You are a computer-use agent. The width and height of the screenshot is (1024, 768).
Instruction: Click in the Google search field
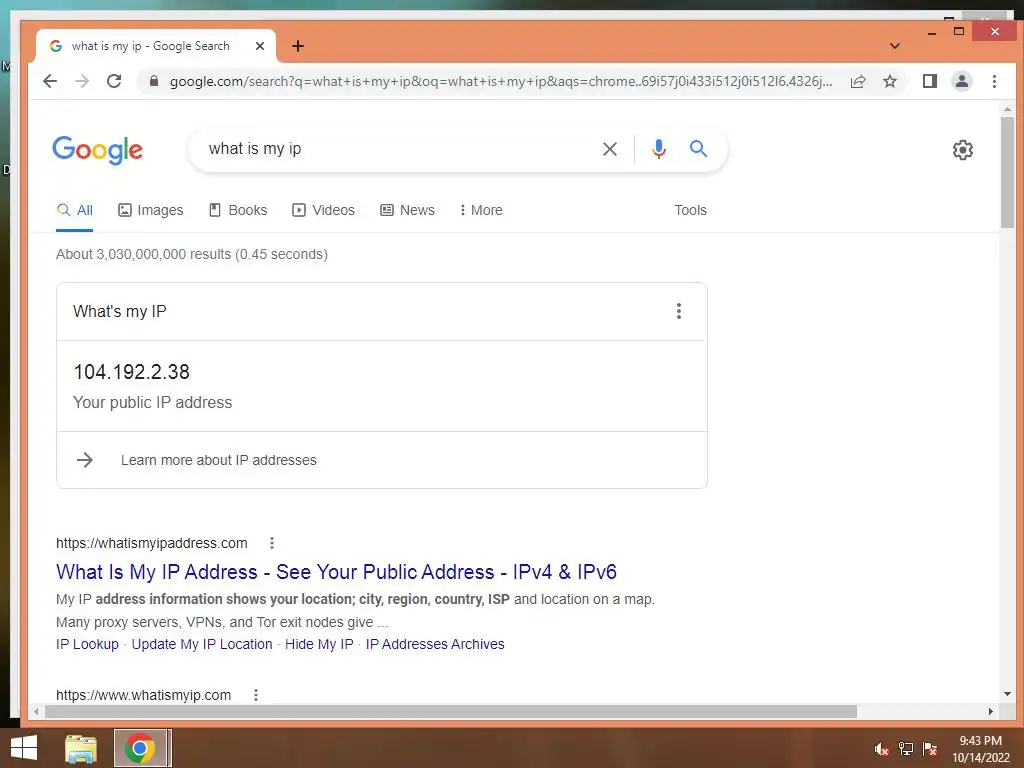pyautogui.click(x=398, y=149)
